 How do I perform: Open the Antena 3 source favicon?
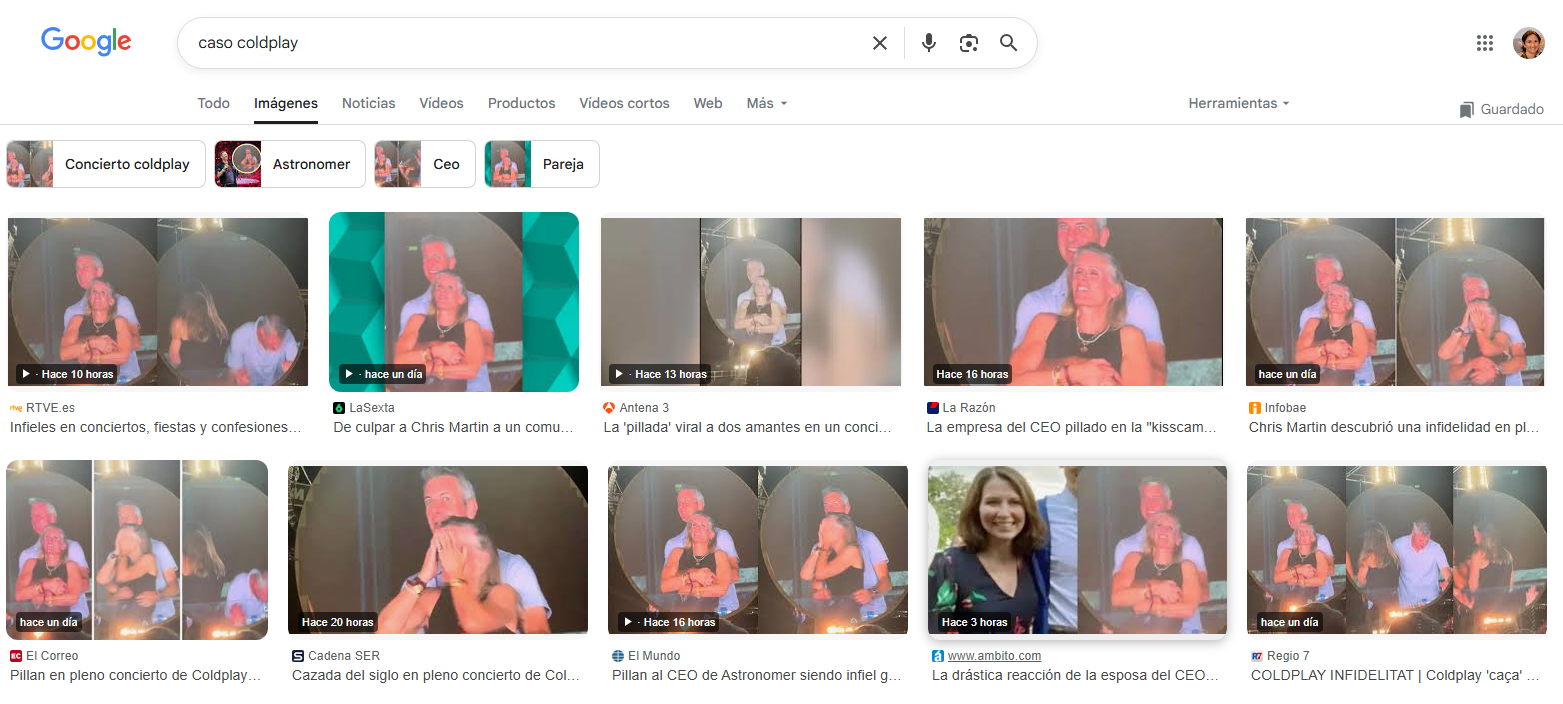(x=609, y=408)
